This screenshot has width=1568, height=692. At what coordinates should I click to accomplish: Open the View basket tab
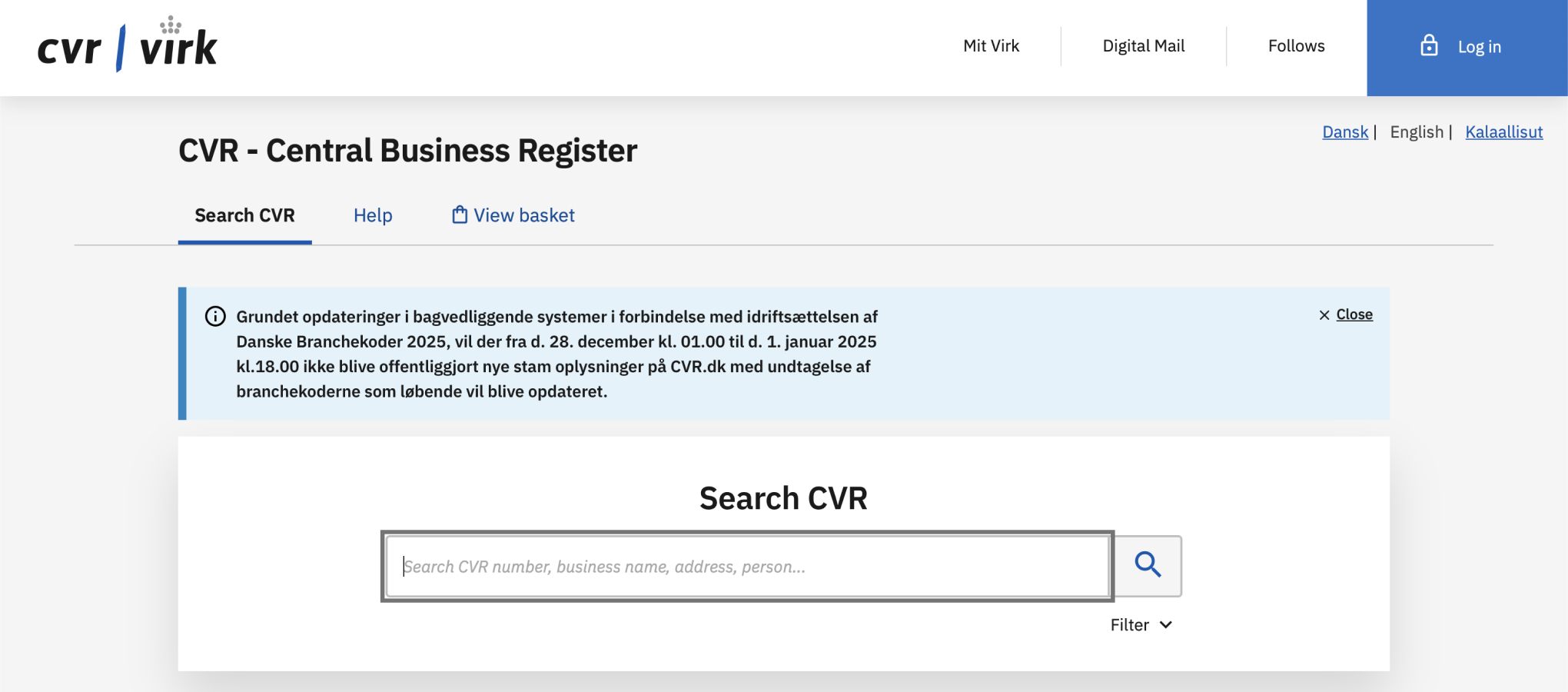click(x=523, y=216)
